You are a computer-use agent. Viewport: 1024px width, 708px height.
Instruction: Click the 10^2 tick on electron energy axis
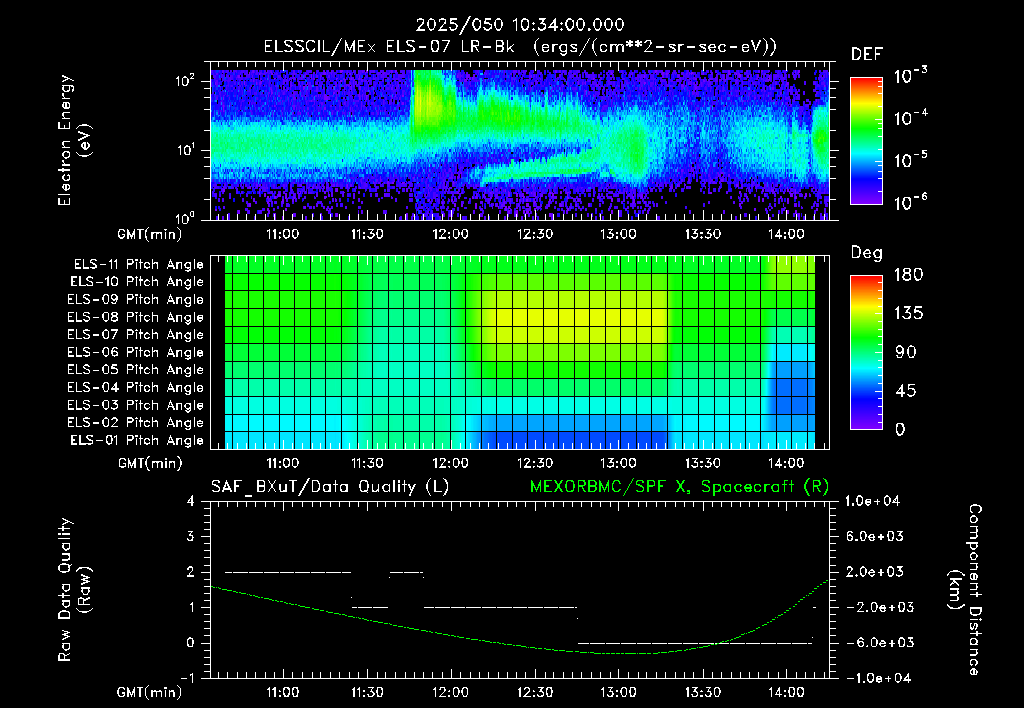(x=185, y=81)
